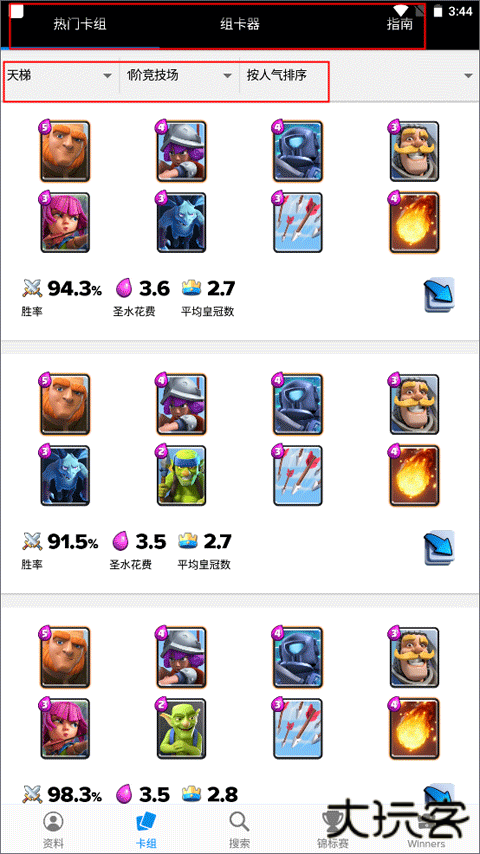480x854 pixels.
Task: Go to the Winners tab
Action: (426, 829)
